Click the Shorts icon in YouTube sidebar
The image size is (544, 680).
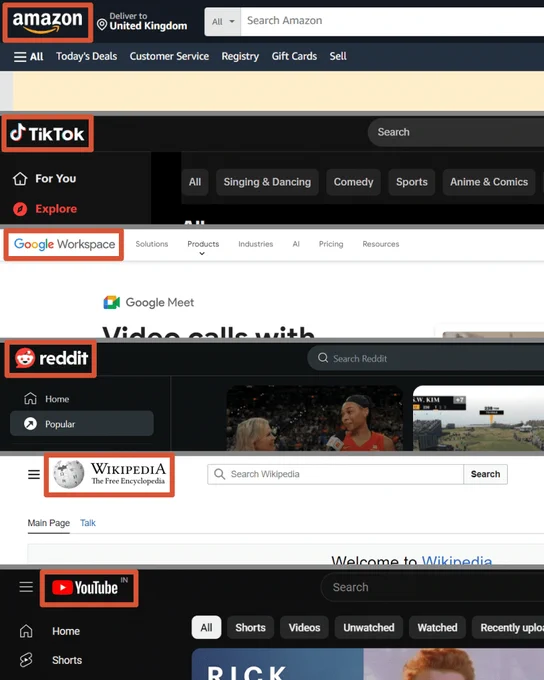click(26, 660)
